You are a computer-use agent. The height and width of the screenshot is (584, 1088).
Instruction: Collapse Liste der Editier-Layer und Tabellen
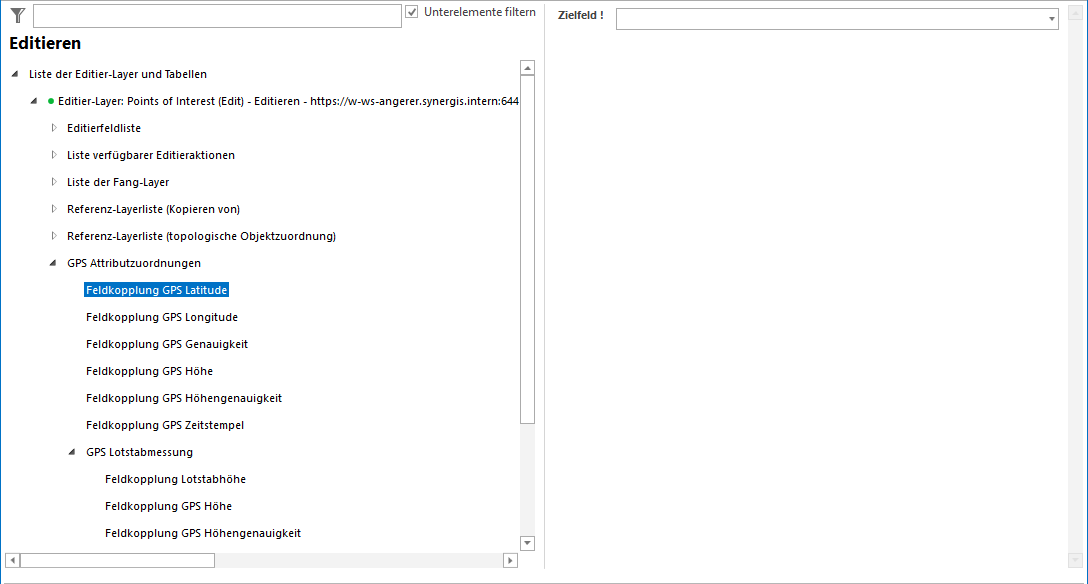coord(15,74)
